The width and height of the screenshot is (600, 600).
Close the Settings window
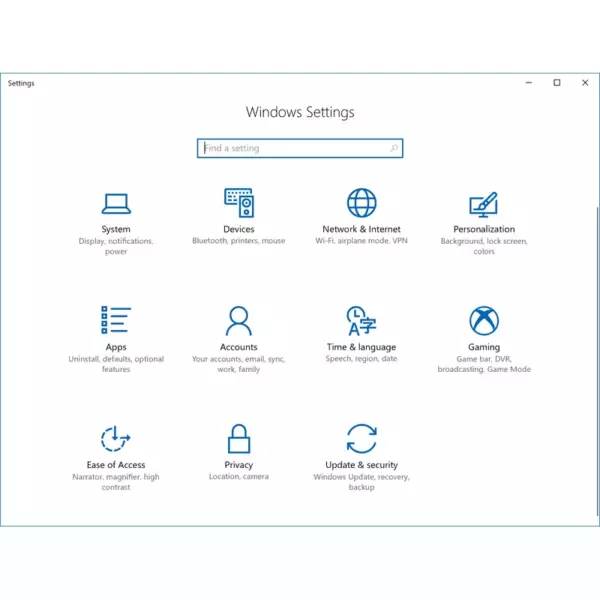[x=585, y=83]
